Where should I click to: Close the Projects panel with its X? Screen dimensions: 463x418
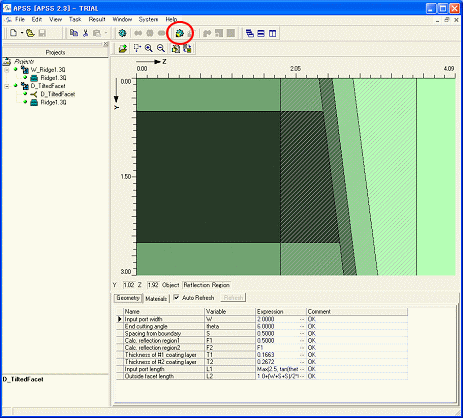click(x=106, y=44)
